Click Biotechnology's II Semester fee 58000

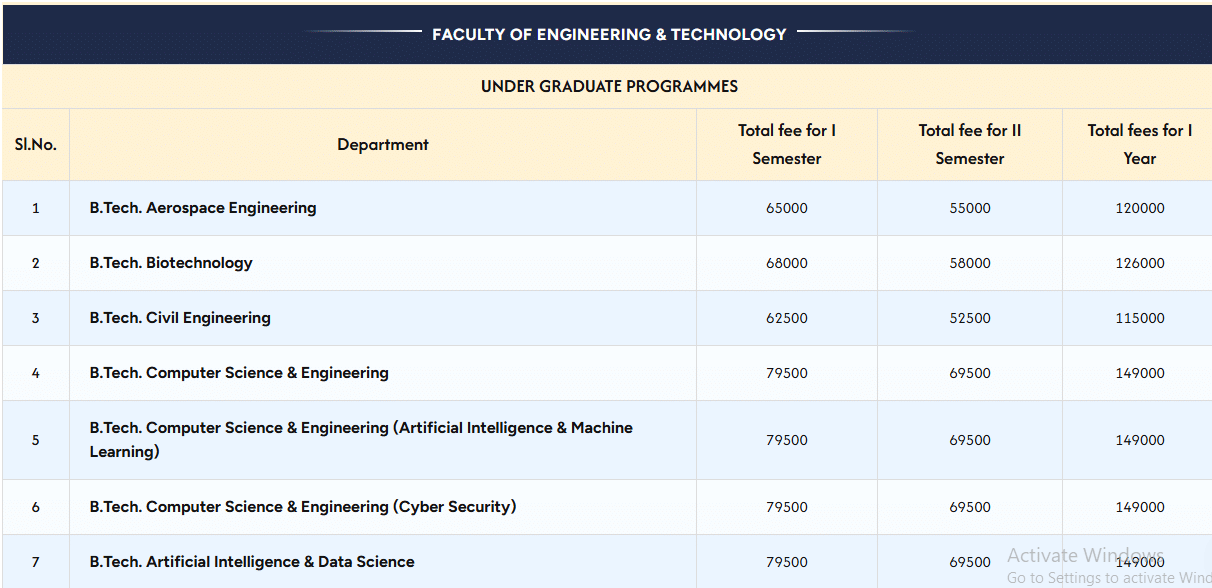pos(970,263)
